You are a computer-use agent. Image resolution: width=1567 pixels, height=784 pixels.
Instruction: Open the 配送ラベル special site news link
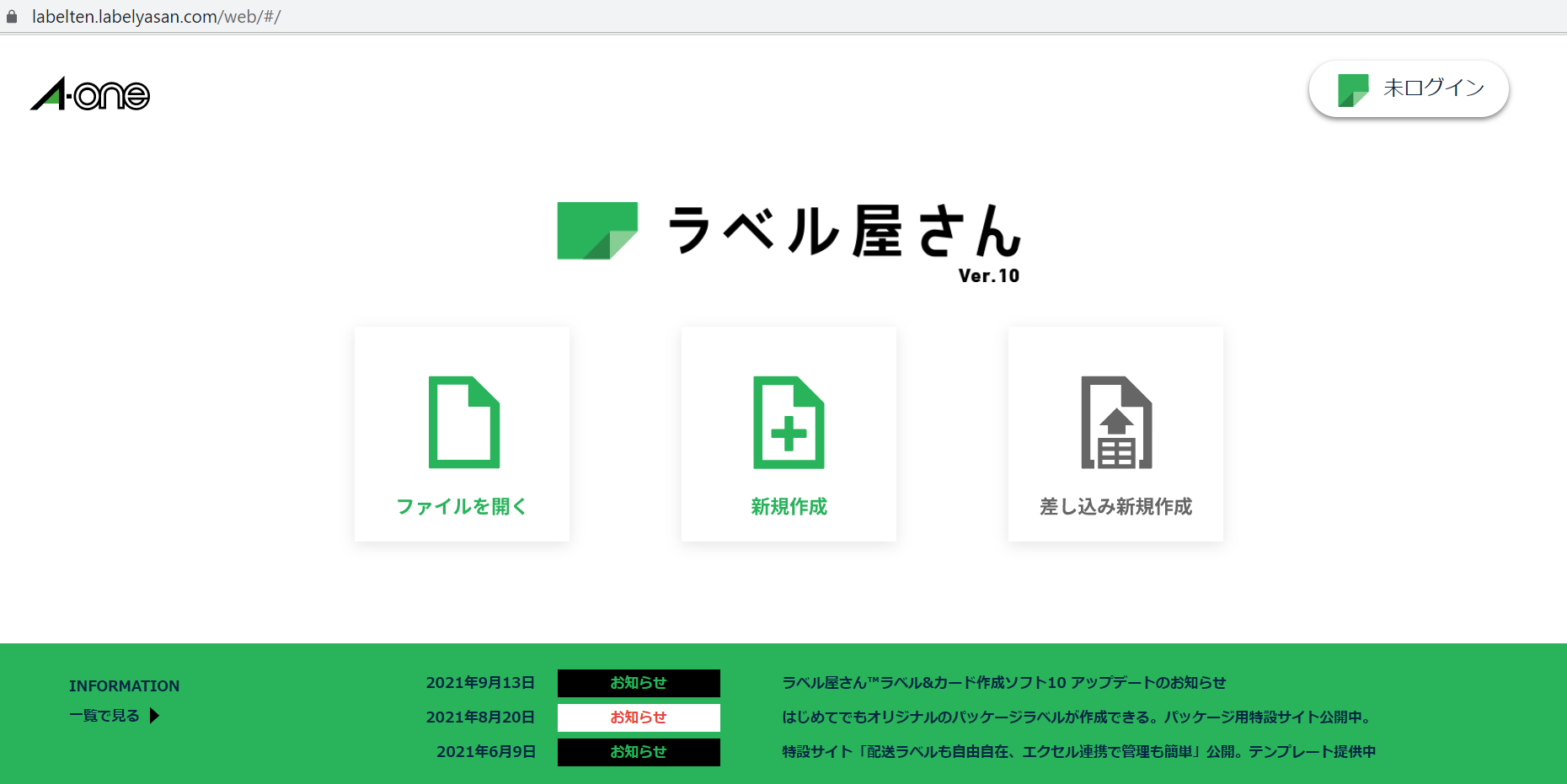[x=1078, y=752]
